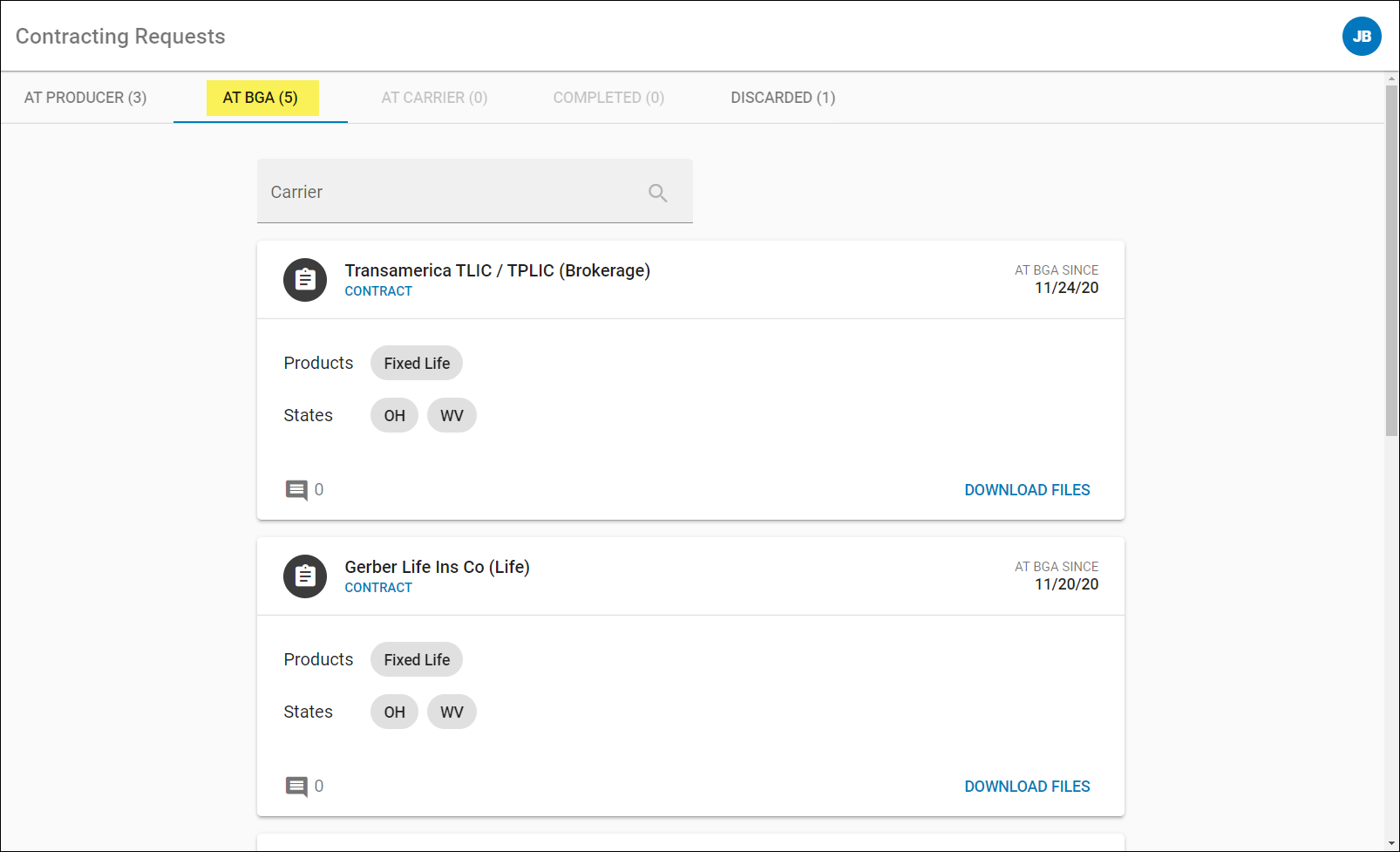Select the OH state chip on Transamerica card
This screenshot has height=852, width=1400.
pyautogui.click(x=394, y=415)
